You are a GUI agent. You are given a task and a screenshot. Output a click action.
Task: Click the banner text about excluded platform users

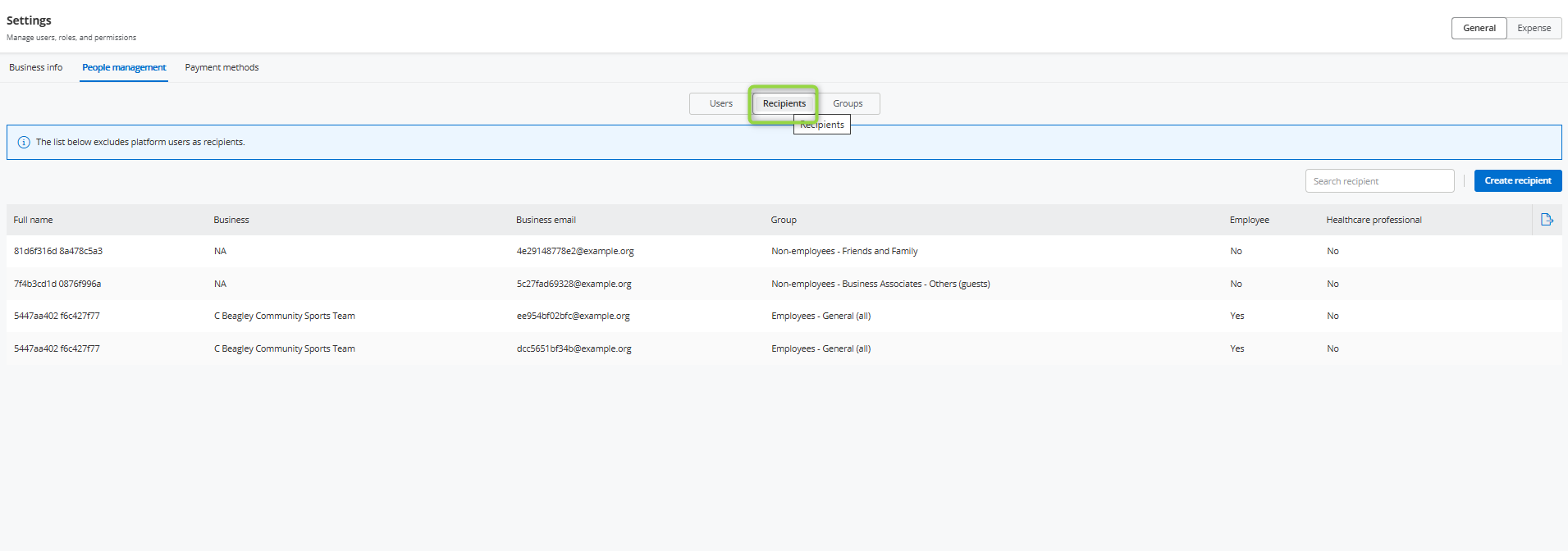click(x=140, y=143)
